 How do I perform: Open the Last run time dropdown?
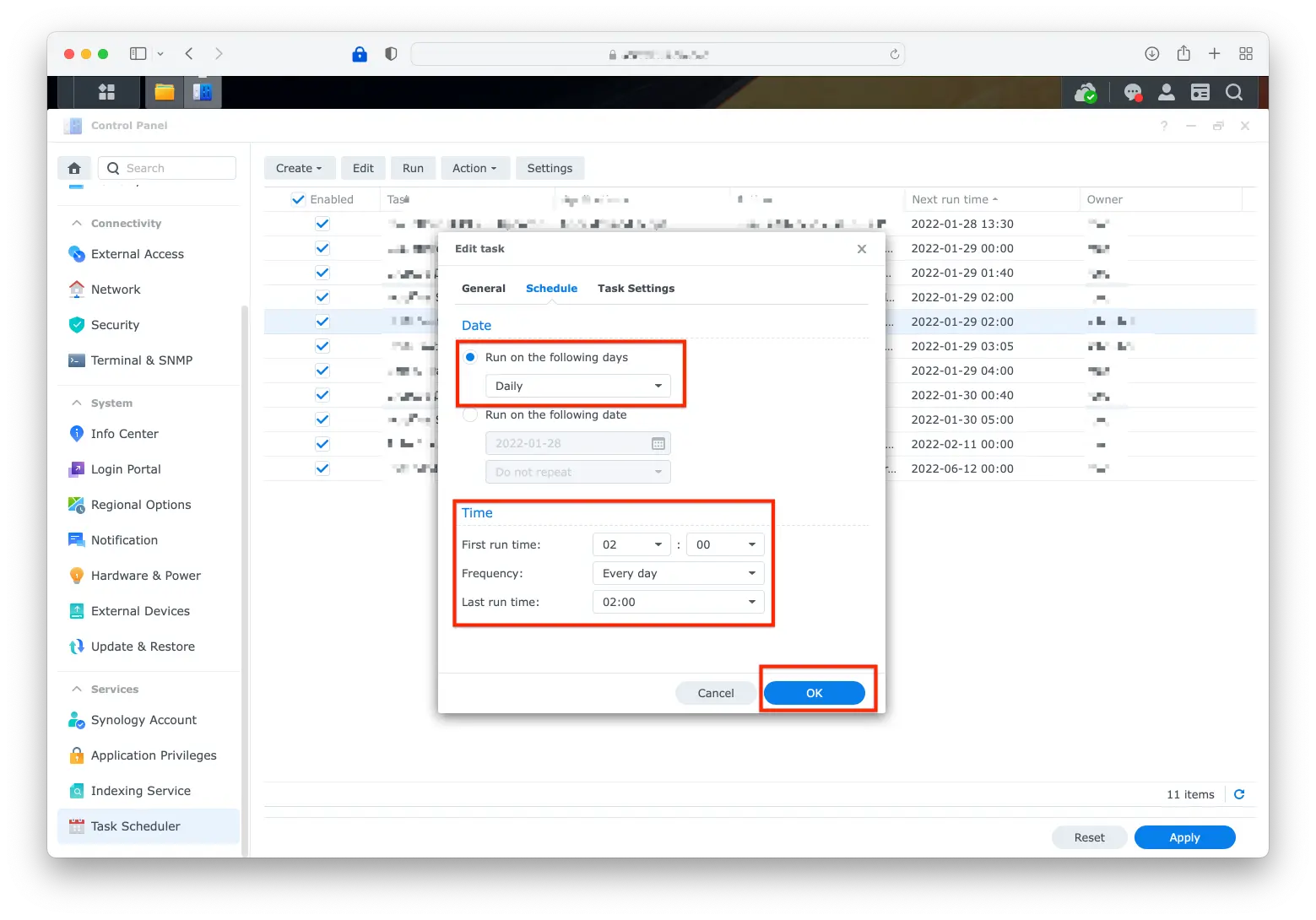pyautogui.click(x=678, y=602)
